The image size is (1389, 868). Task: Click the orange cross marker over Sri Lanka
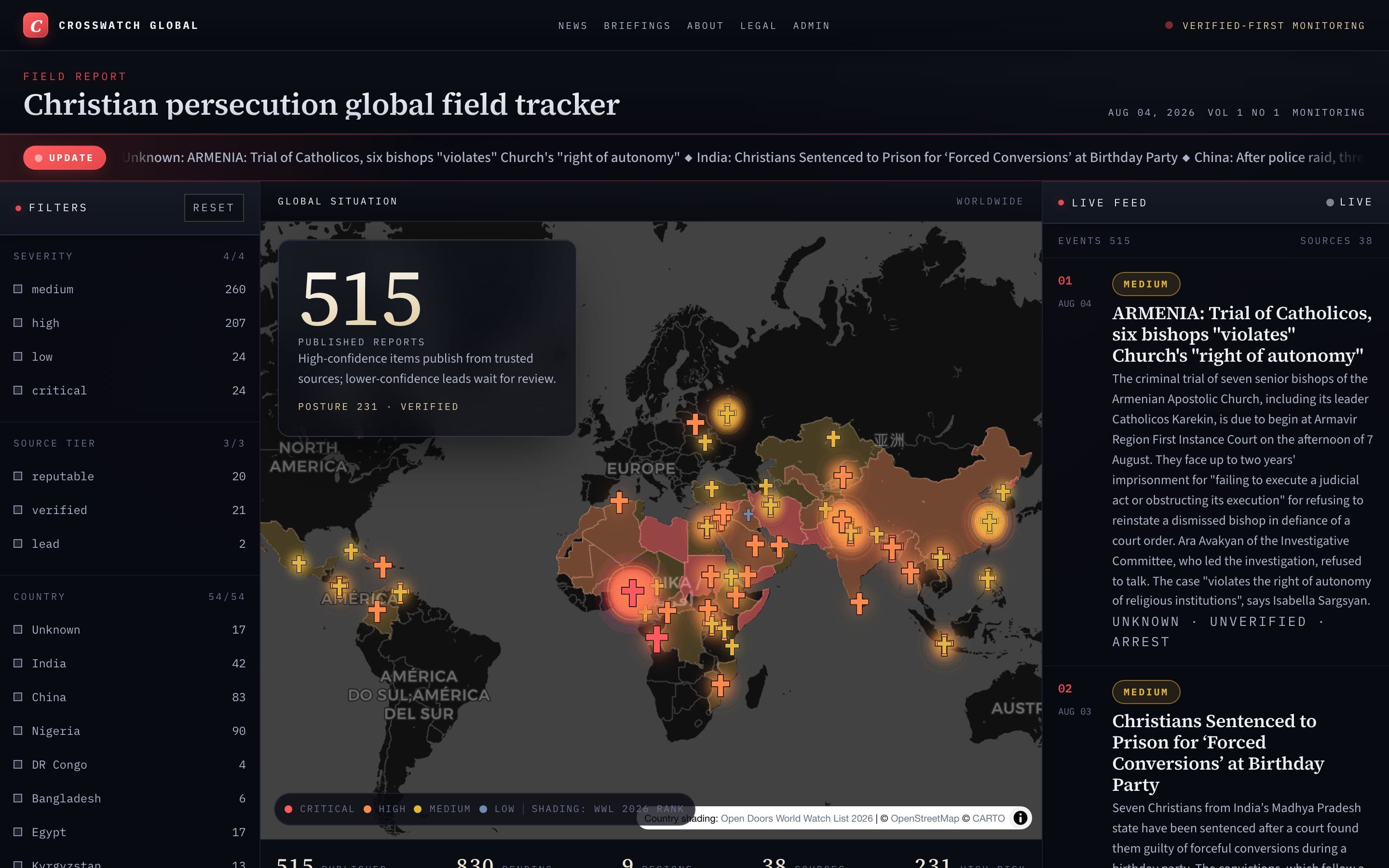tap(858, 603)
